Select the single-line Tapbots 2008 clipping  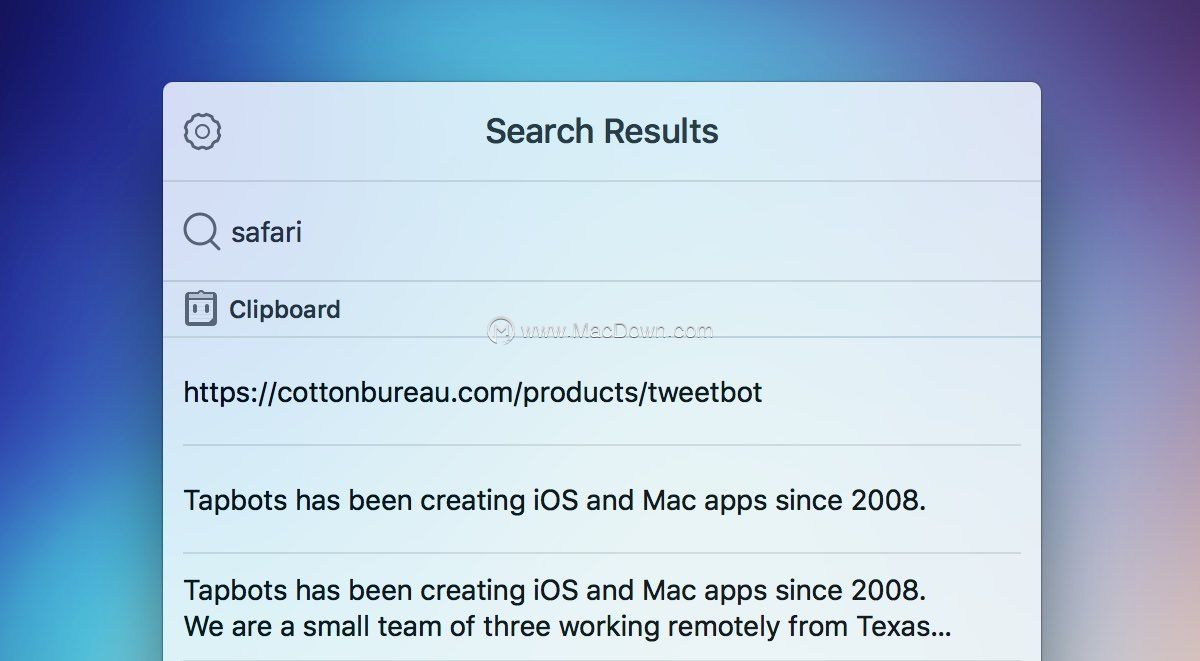pos(602,499)
